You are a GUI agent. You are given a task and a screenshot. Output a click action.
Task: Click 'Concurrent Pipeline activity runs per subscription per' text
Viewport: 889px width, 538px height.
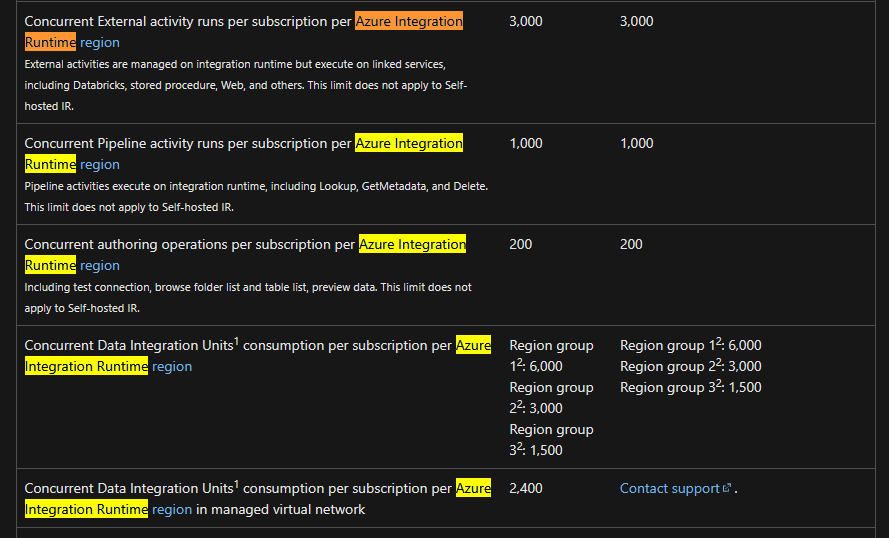pyautogui.click(x=188, y=143)
